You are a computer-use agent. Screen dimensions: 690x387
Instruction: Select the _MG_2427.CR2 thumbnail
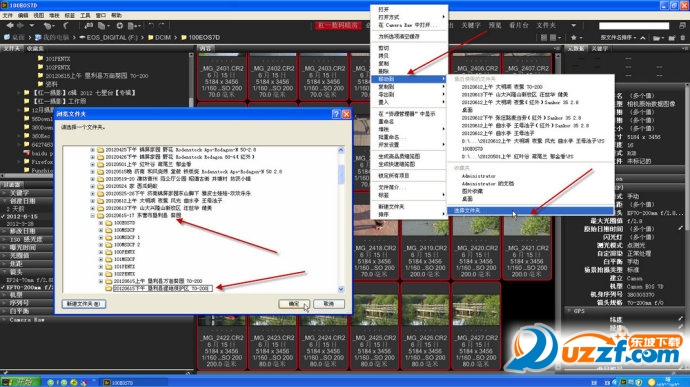tap(476, 326)
